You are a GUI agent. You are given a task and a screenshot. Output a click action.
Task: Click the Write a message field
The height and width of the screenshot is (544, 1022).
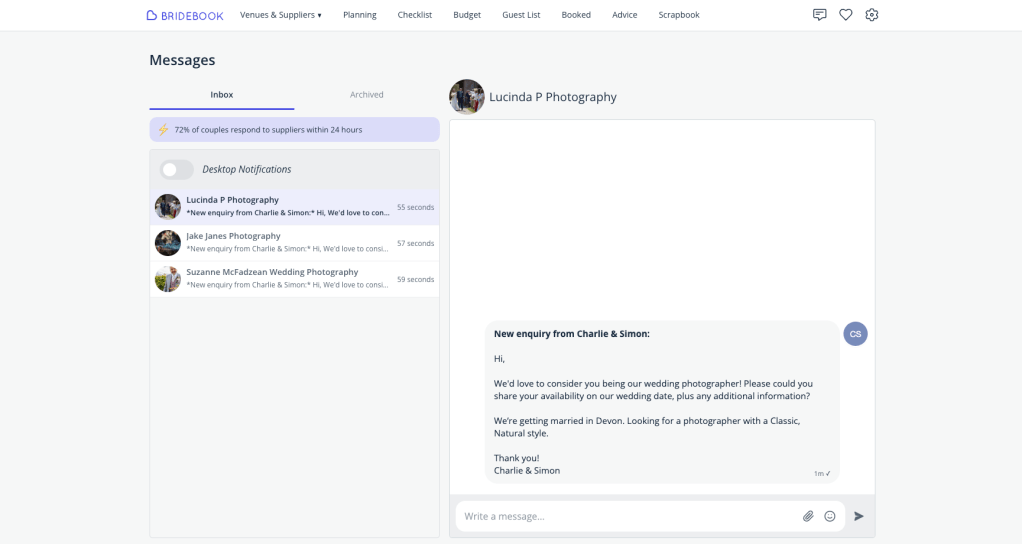pos(625,516)
